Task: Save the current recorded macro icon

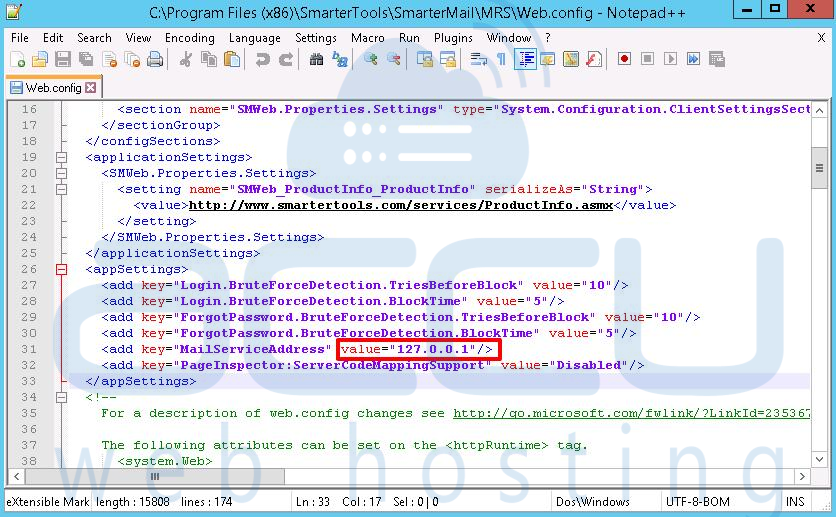Action: coord(717,59)
